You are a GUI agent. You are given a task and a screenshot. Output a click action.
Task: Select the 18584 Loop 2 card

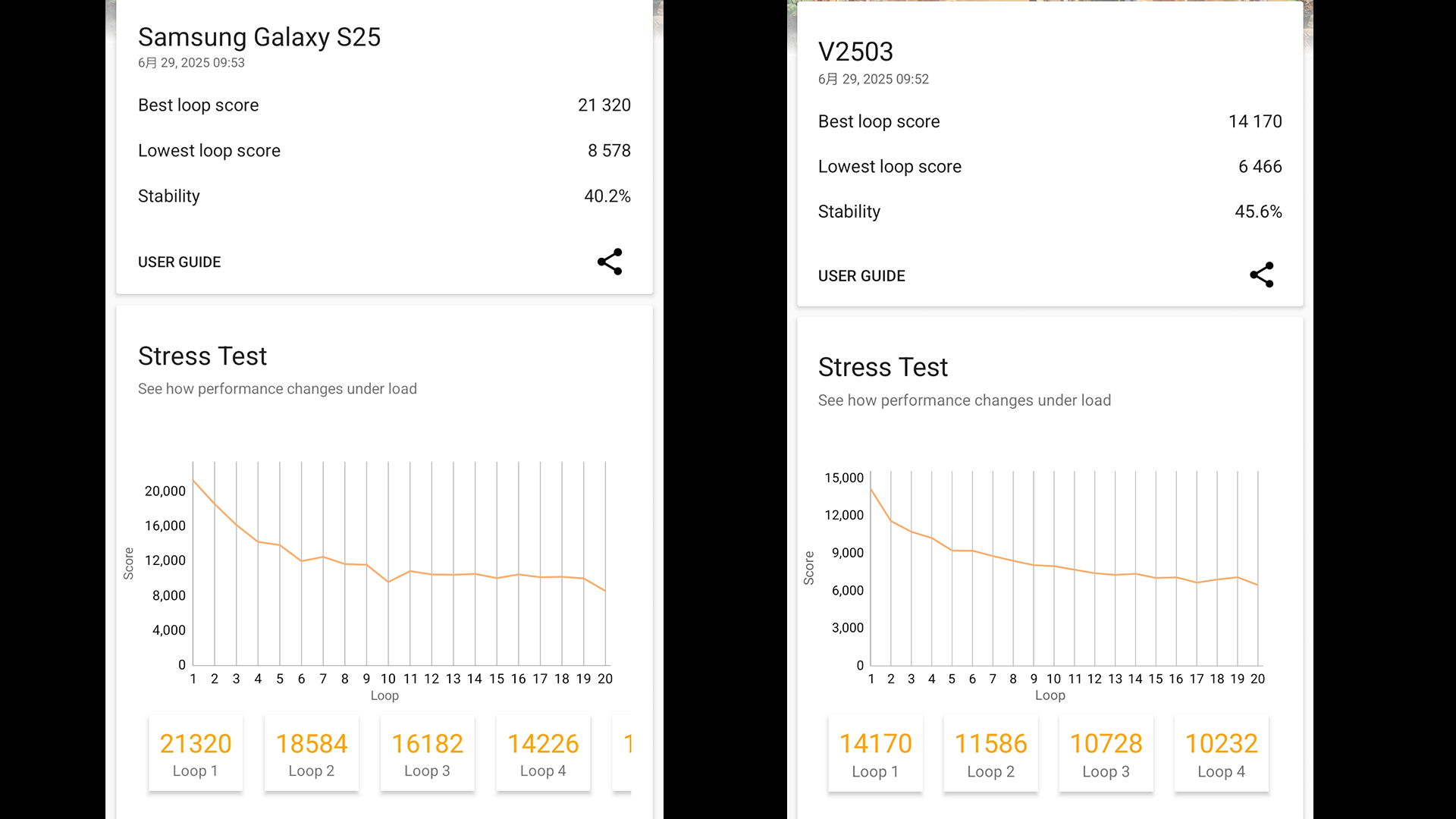312,753
